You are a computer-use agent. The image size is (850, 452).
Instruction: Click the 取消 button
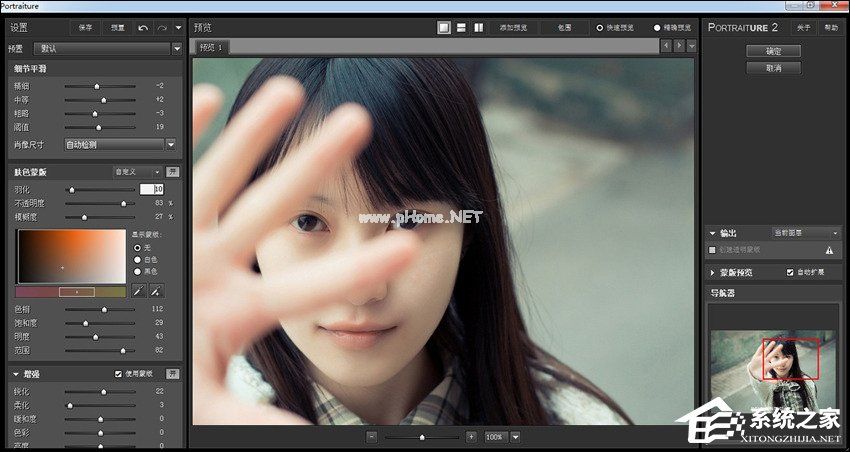click(773, 68)
